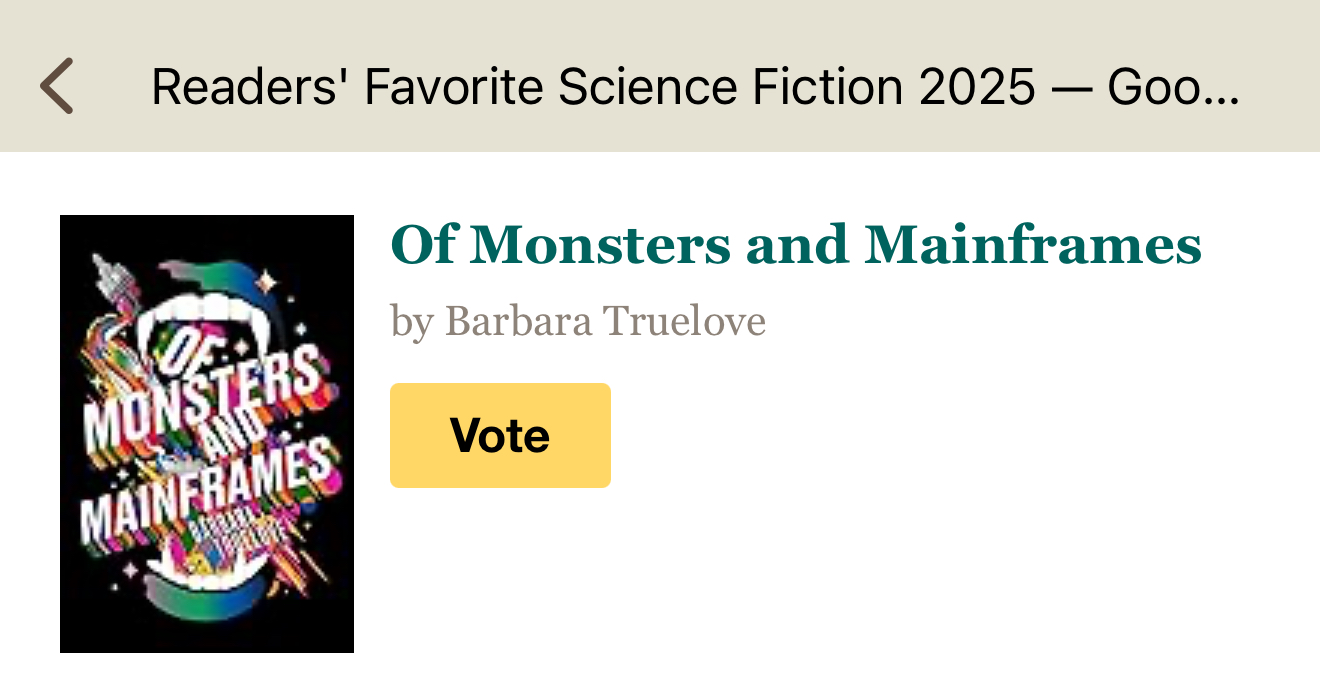Click the green book title text
This screenshot has width=1320, height=685.
pos(795,245)
